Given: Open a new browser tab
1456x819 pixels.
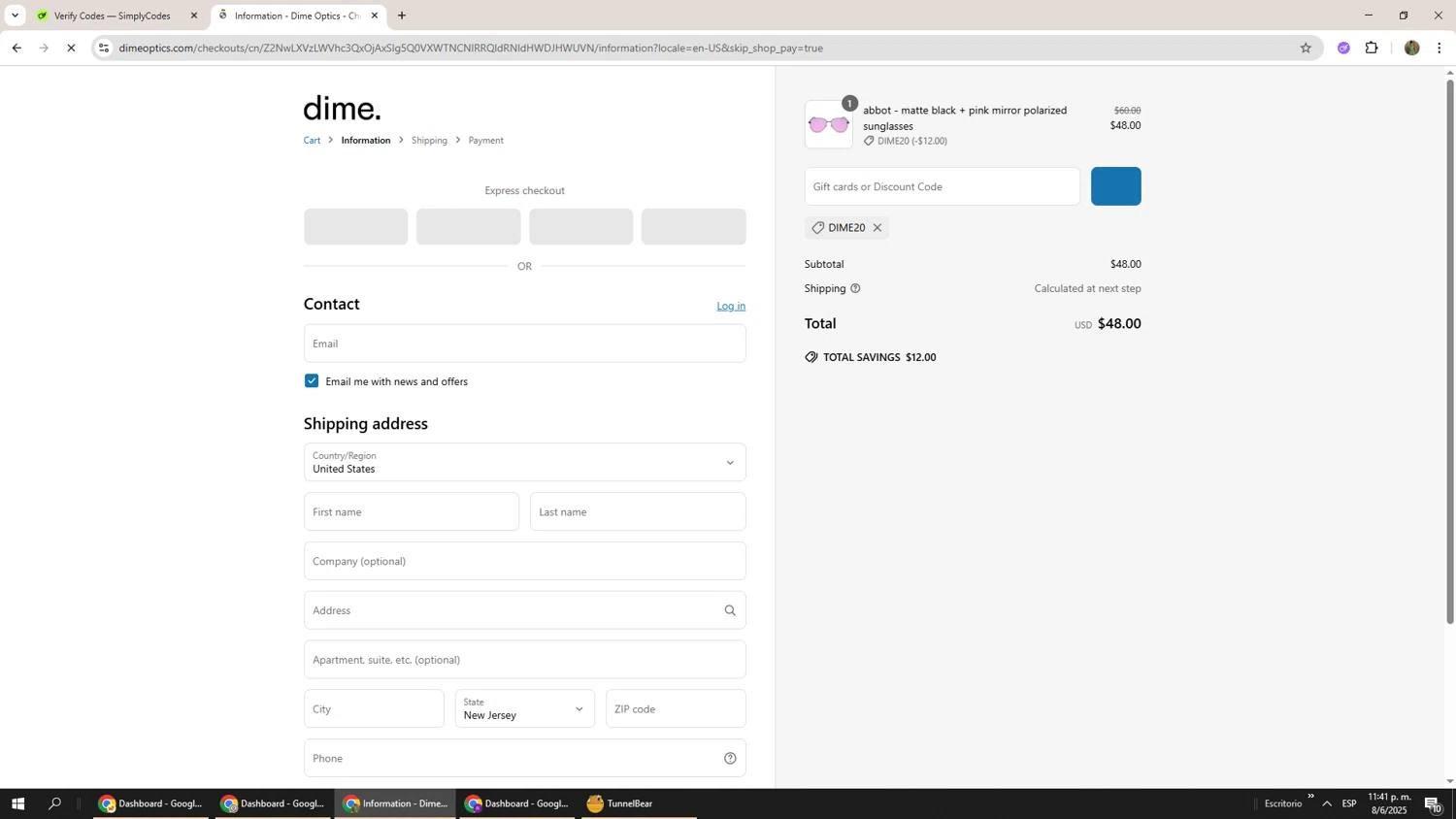Looking at the screenshot, I should tap(402, 16).
